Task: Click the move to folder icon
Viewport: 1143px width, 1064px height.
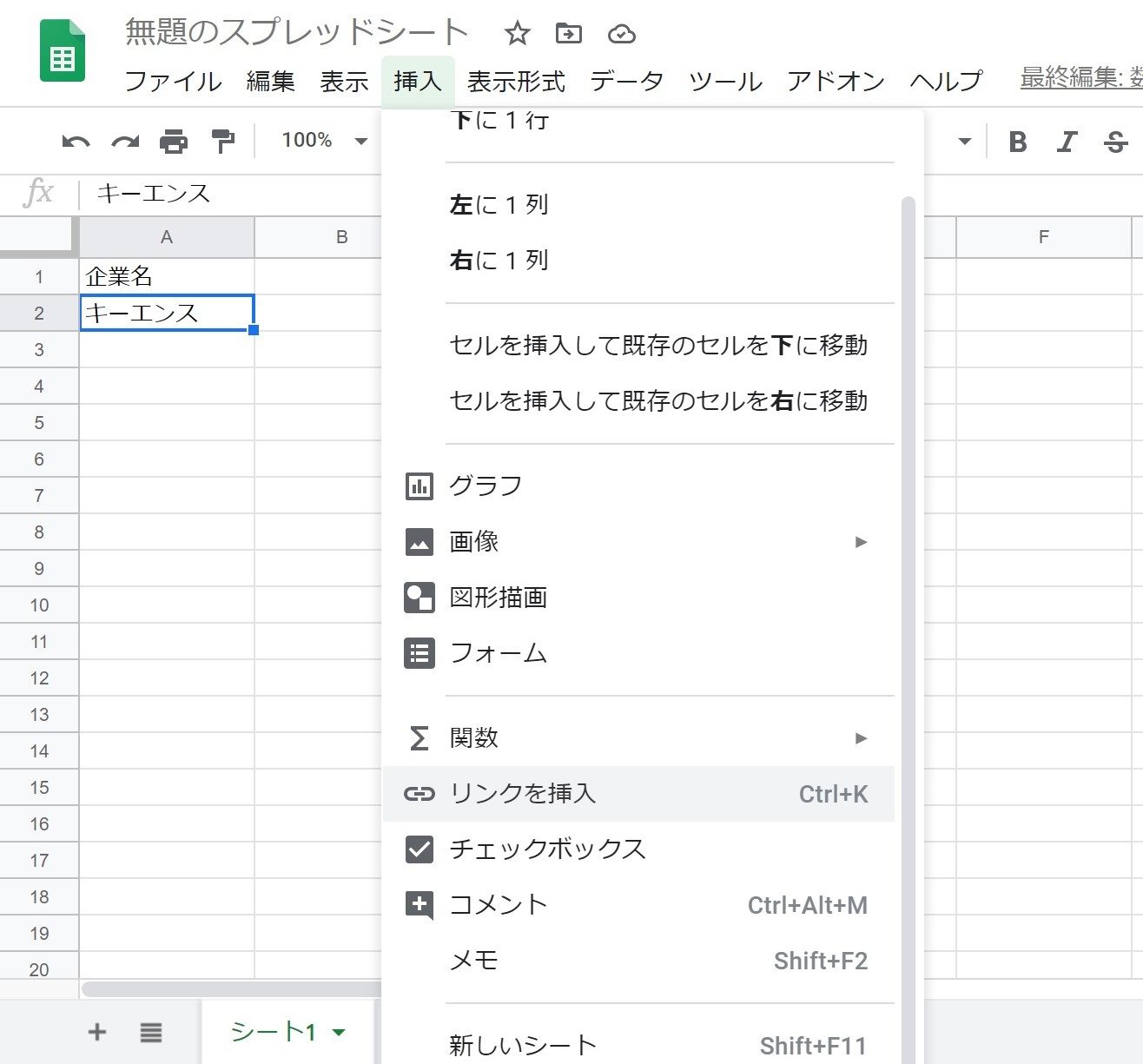Action: point(569,34)
